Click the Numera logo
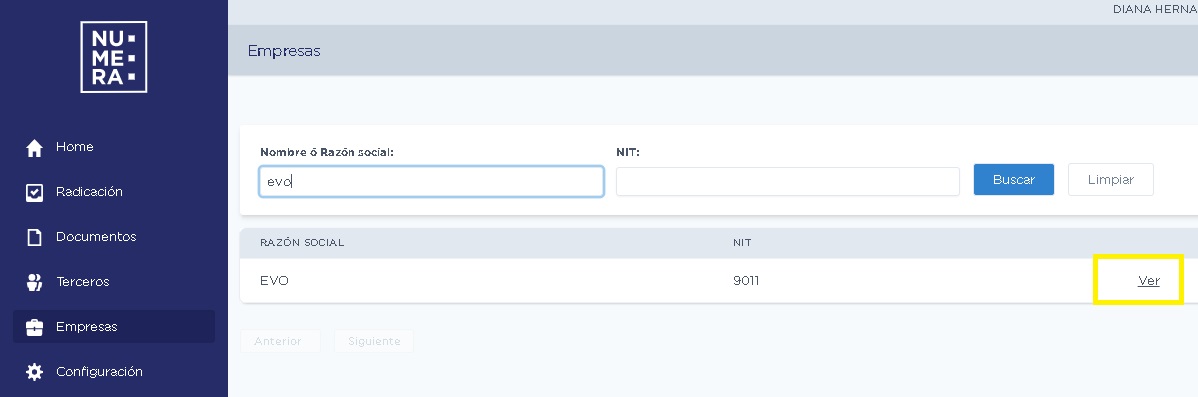 114,57
